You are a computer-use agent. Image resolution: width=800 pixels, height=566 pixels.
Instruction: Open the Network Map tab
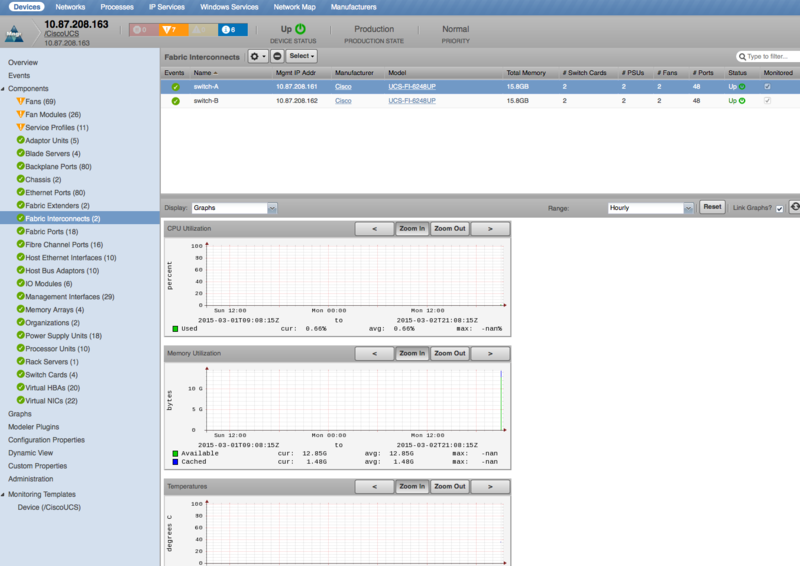click(x=294, y=7)
